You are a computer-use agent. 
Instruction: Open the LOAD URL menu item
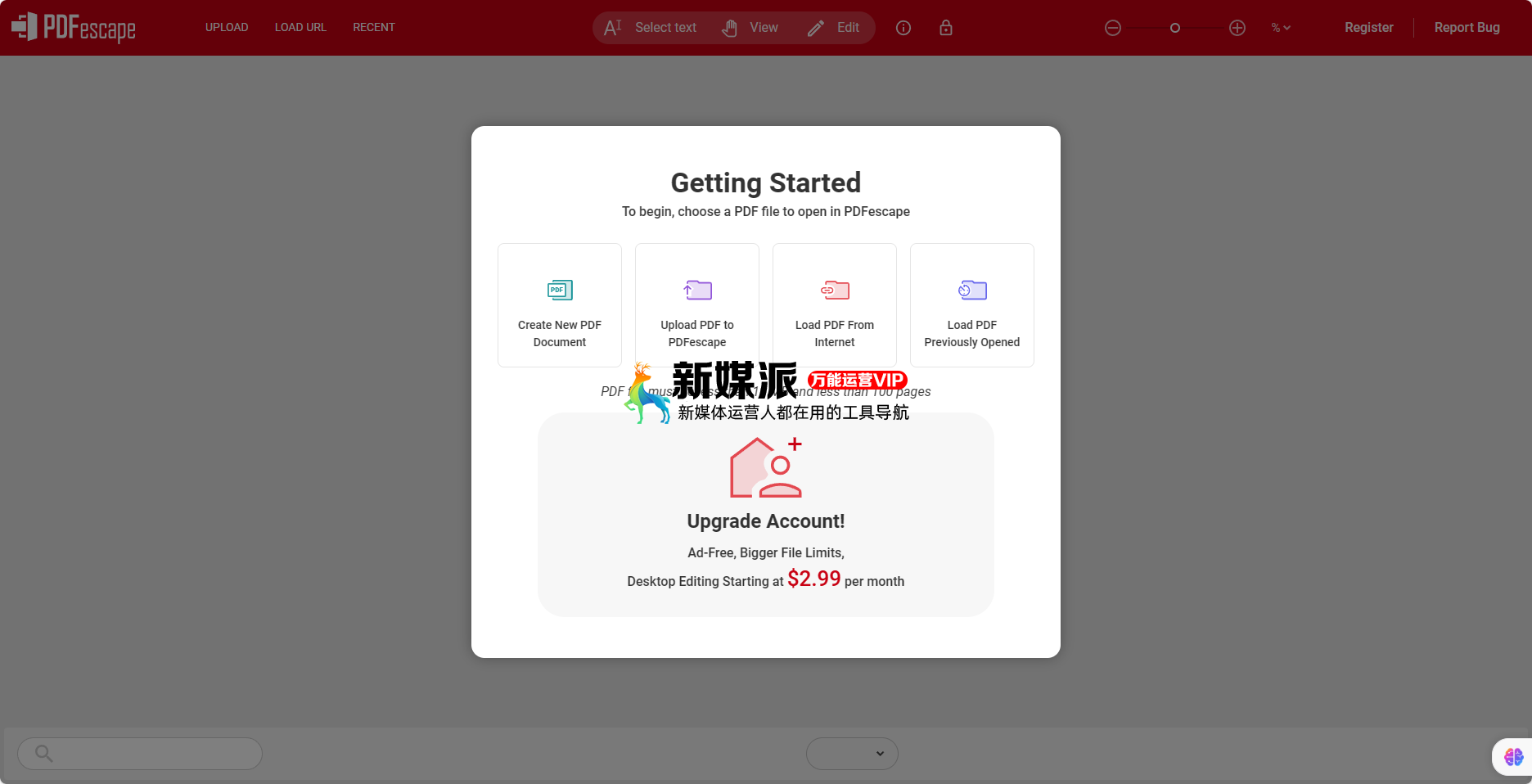coord(300,27)
